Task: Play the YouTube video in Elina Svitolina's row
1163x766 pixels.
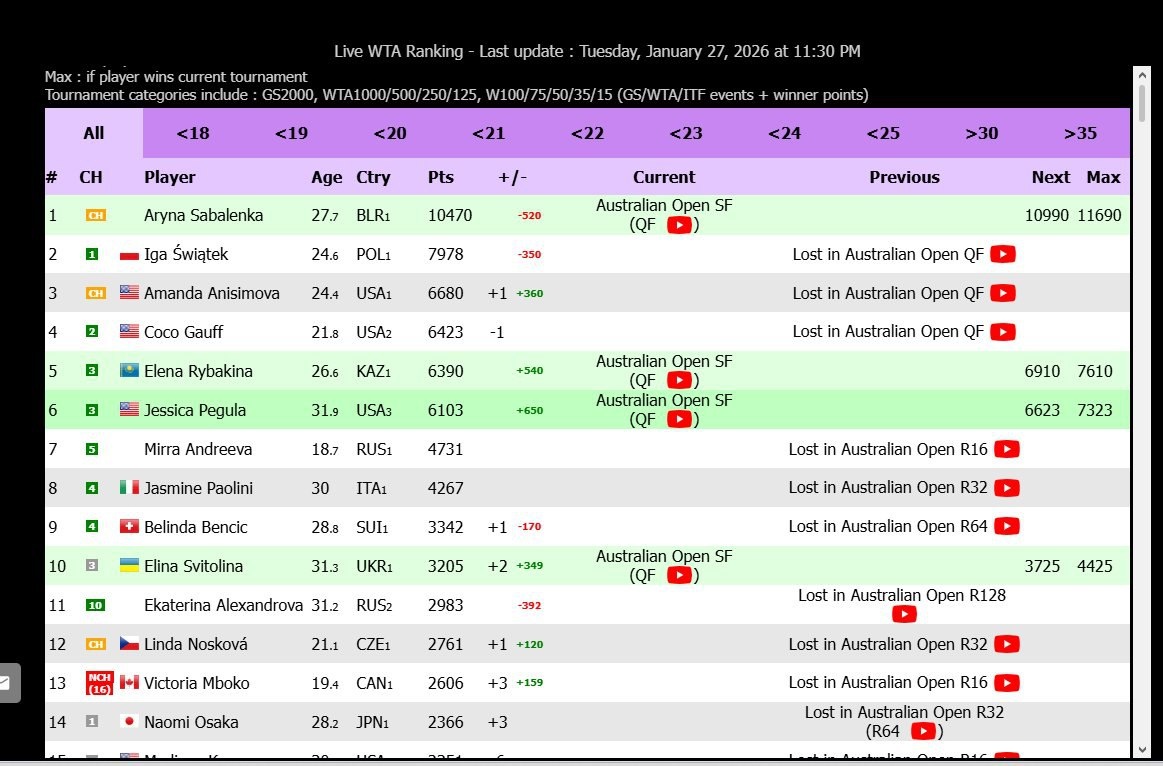Action: [x=679, y=575]
